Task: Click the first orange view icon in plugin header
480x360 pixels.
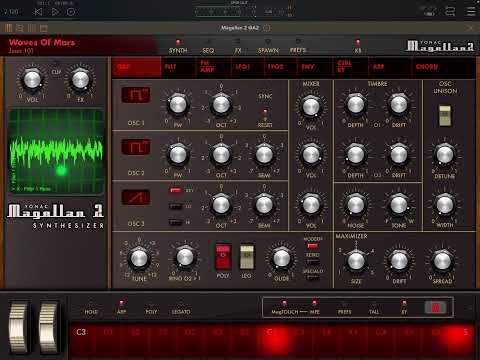Action: coord(8,28)
